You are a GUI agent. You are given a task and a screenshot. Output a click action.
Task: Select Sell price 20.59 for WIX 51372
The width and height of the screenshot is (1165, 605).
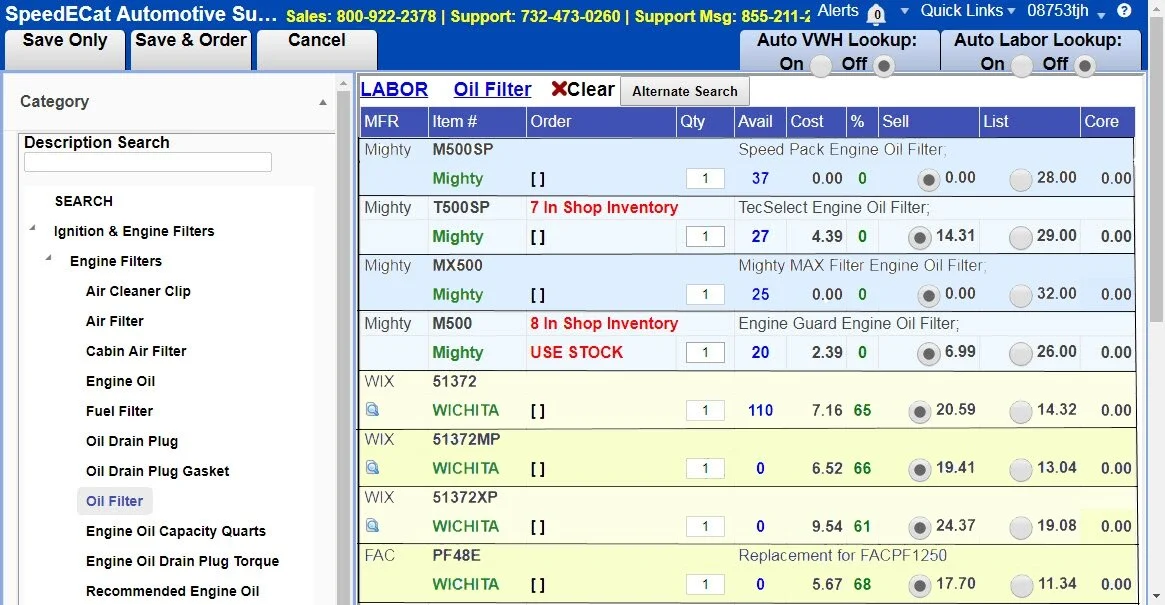pos(919,412)
